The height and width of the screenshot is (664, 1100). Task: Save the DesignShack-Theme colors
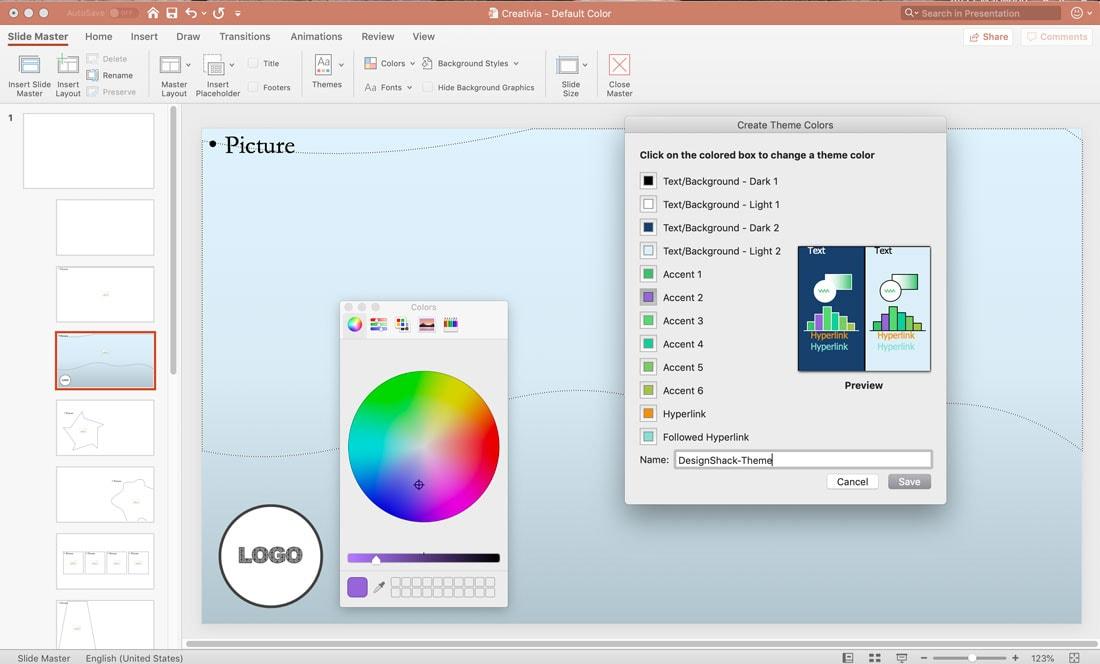click(x=908, y=481)
